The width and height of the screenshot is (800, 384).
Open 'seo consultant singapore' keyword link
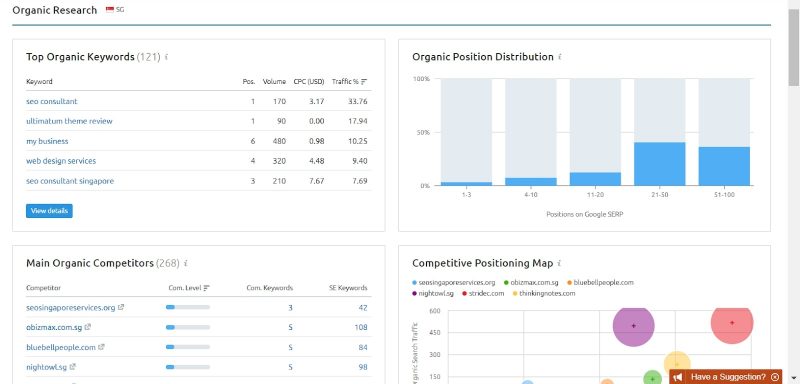click(70, 181)
